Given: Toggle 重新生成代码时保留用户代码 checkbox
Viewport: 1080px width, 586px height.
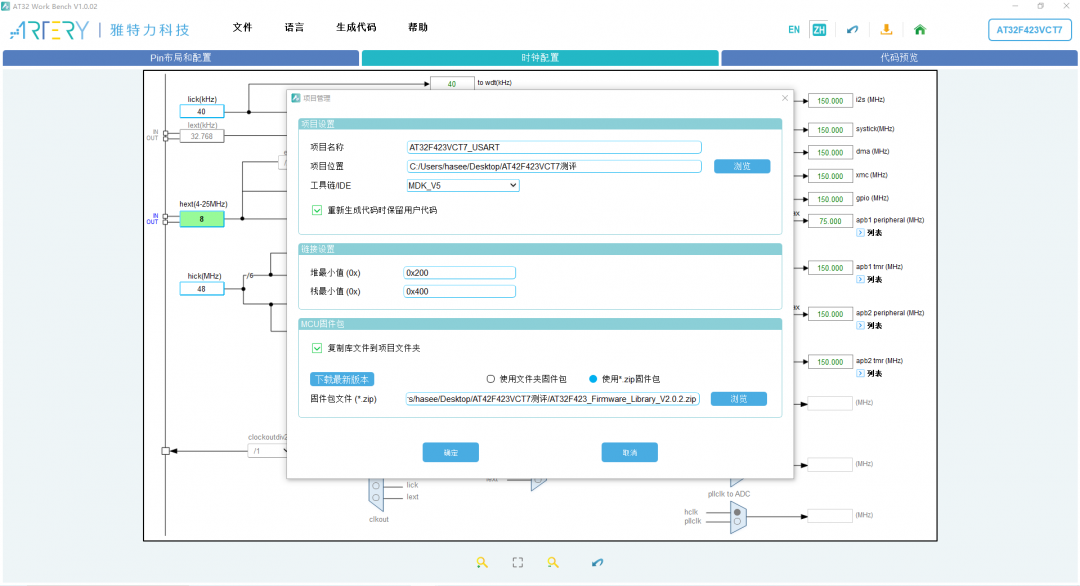Looking at the screenshot, I should click(x=317, y=210).
